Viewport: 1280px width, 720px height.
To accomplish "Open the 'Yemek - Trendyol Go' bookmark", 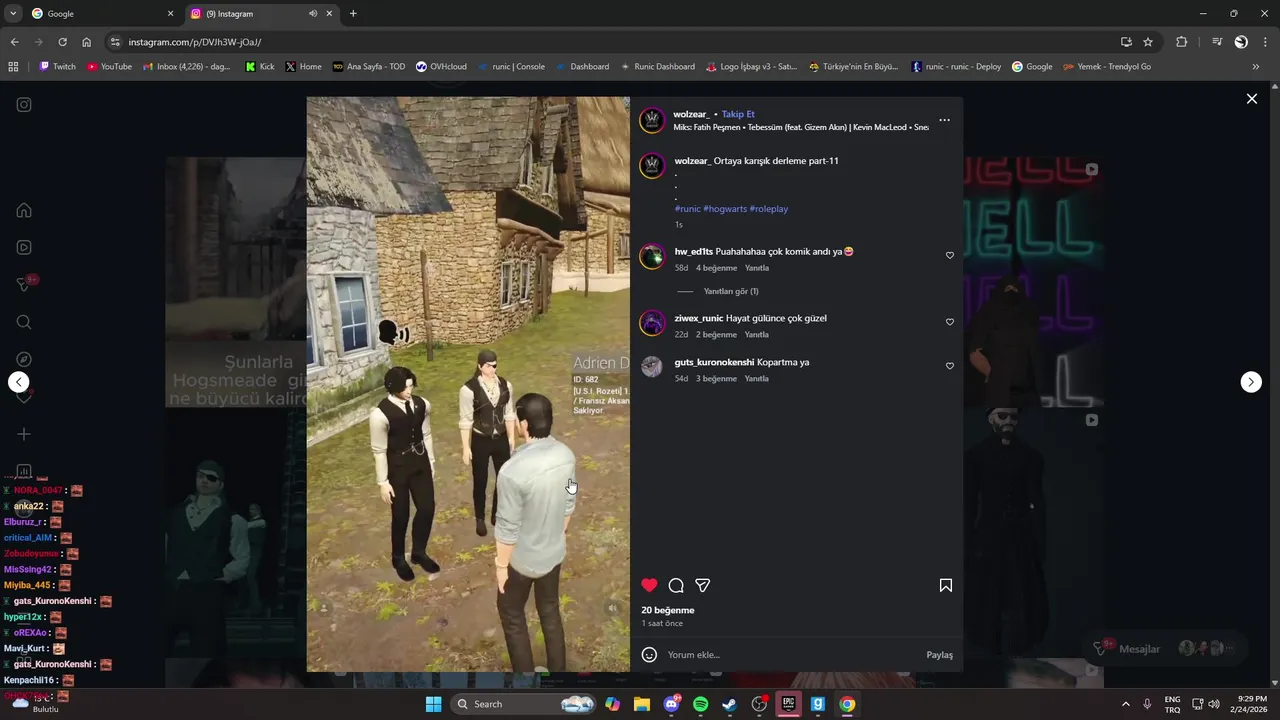I will tap(1106, 67).
